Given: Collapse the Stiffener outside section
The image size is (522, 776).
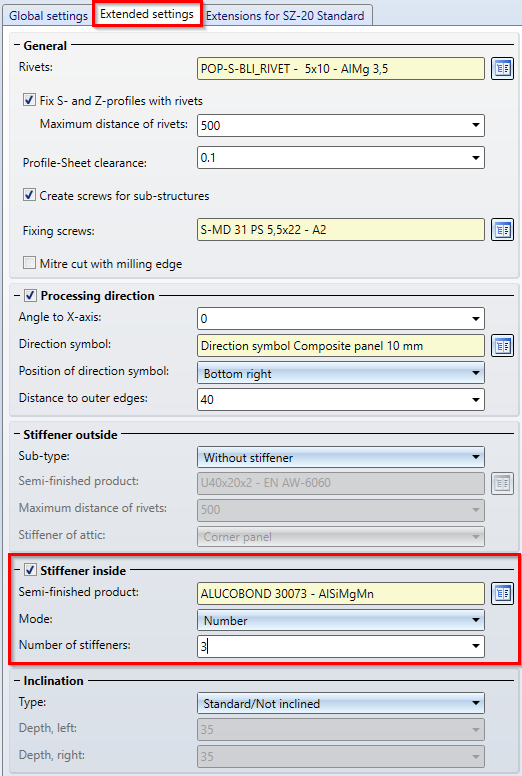Looking at the screenshot, I should (17, 435).
